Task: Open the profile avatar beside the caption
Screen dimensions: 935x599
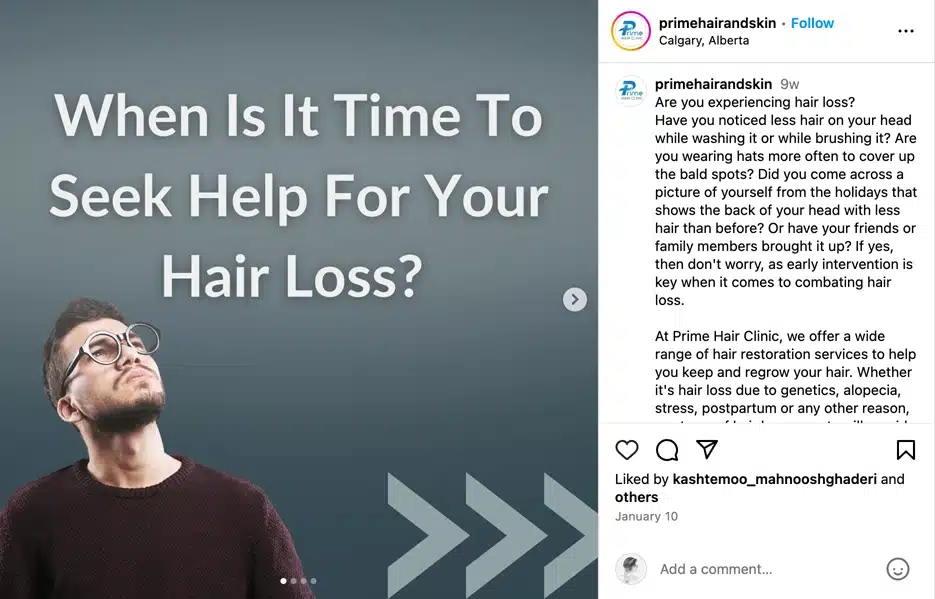Action: (630, 91)
